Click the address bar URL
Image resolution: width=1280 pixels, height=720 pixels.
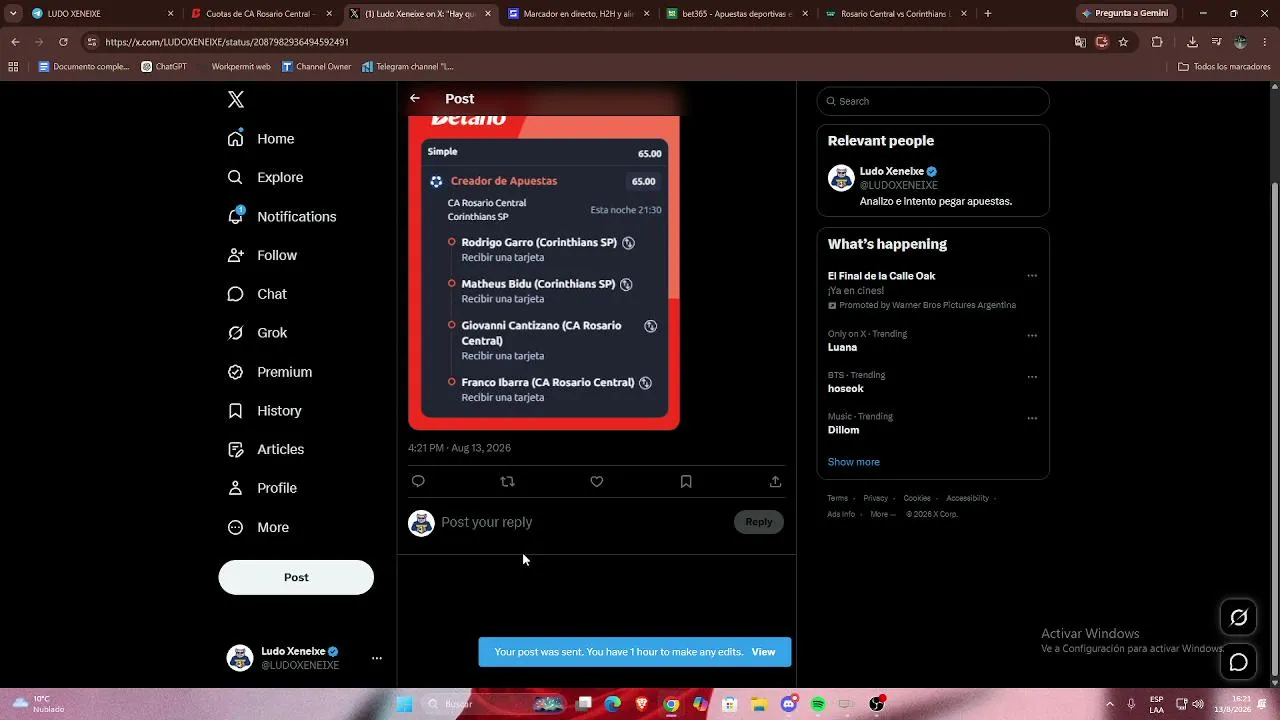point(227,42)
